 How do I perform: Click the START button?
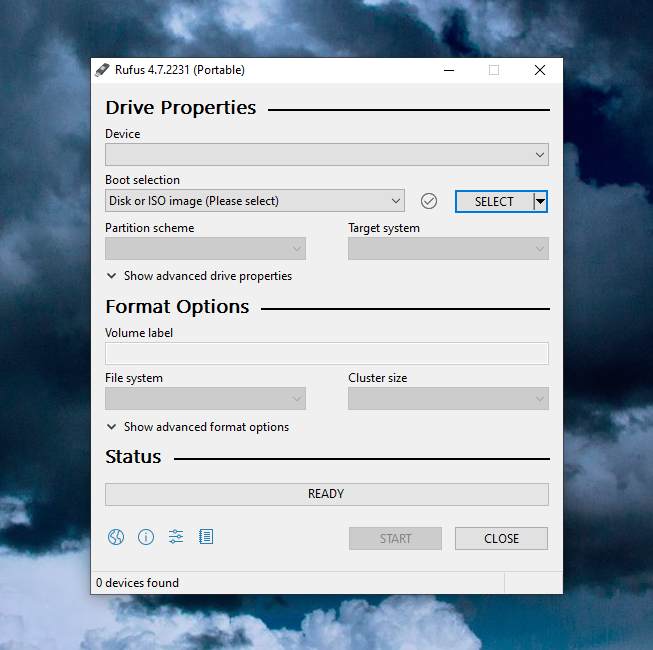[395, 538]
